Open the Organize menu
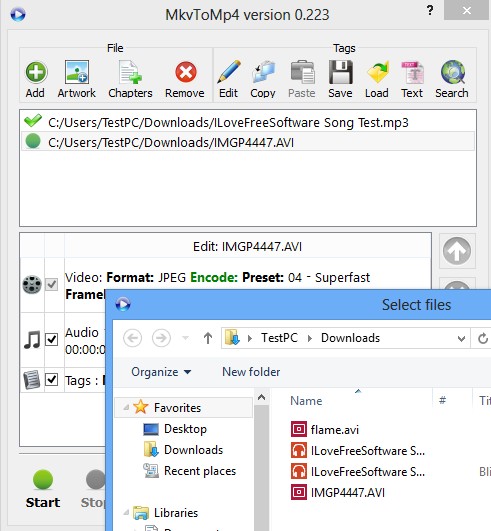This screenshot has height=531, width=491. tap(161, 372)
